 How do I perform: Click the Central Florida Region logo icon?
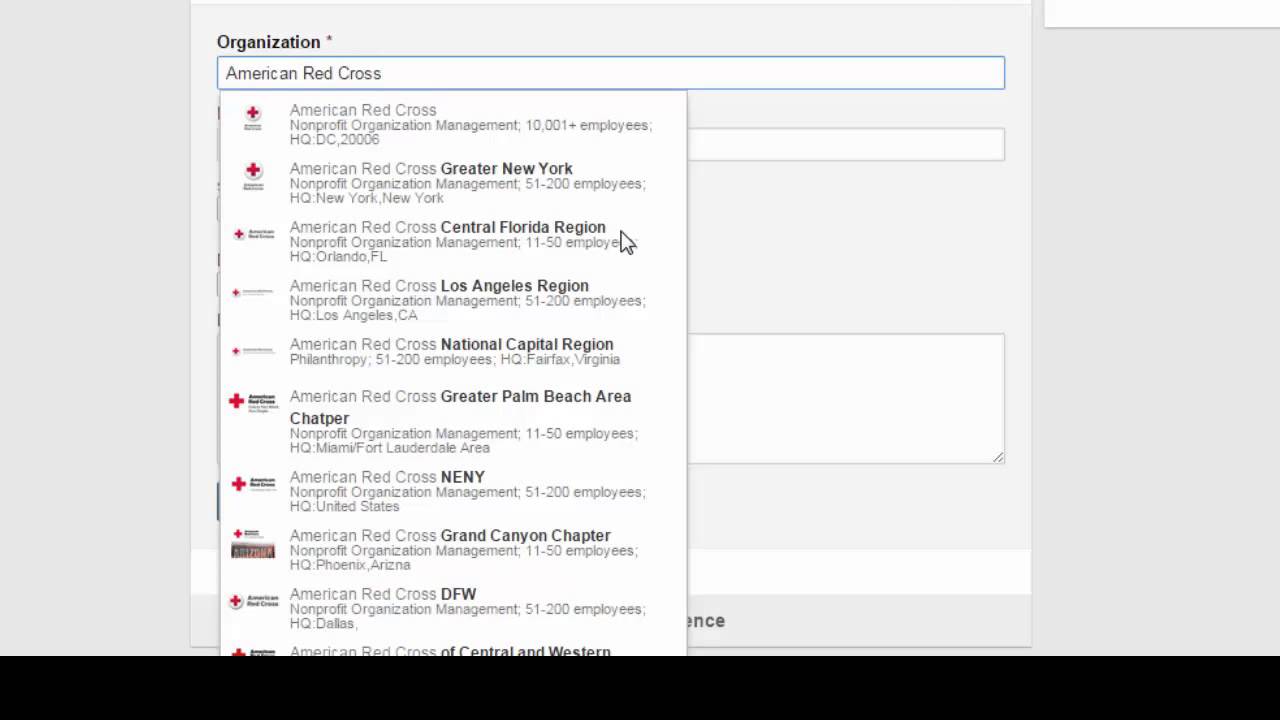(253, 234)
